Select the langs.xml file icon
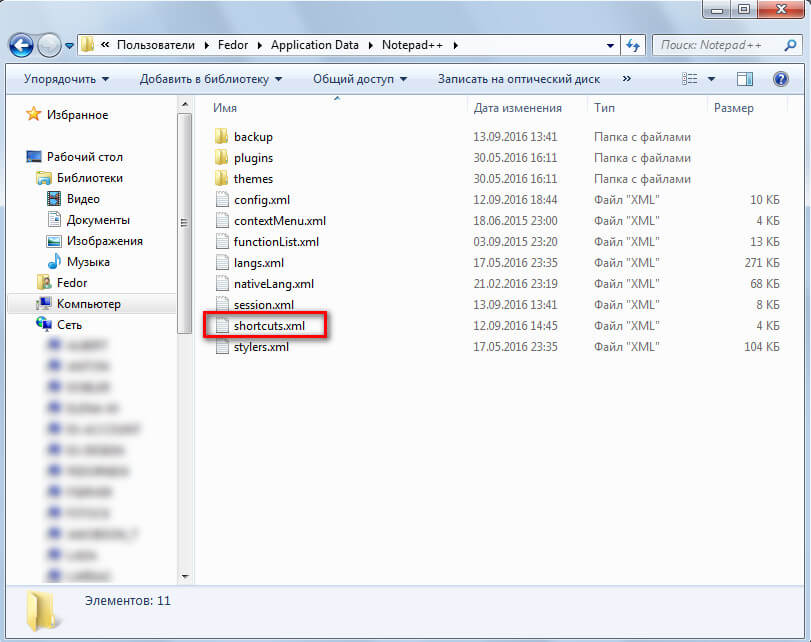Screen dimensions: 811x642 [222, 263]
